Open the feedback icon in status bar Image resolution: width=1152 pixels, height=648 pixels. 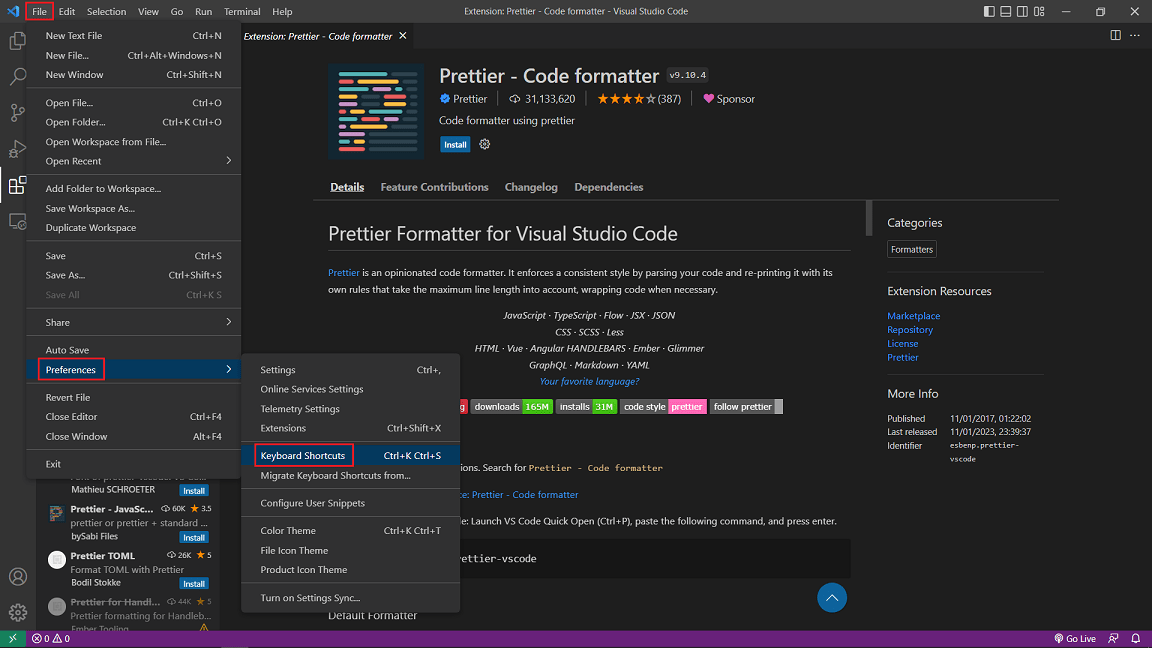pyautogui.click(x=1114, y=638)
